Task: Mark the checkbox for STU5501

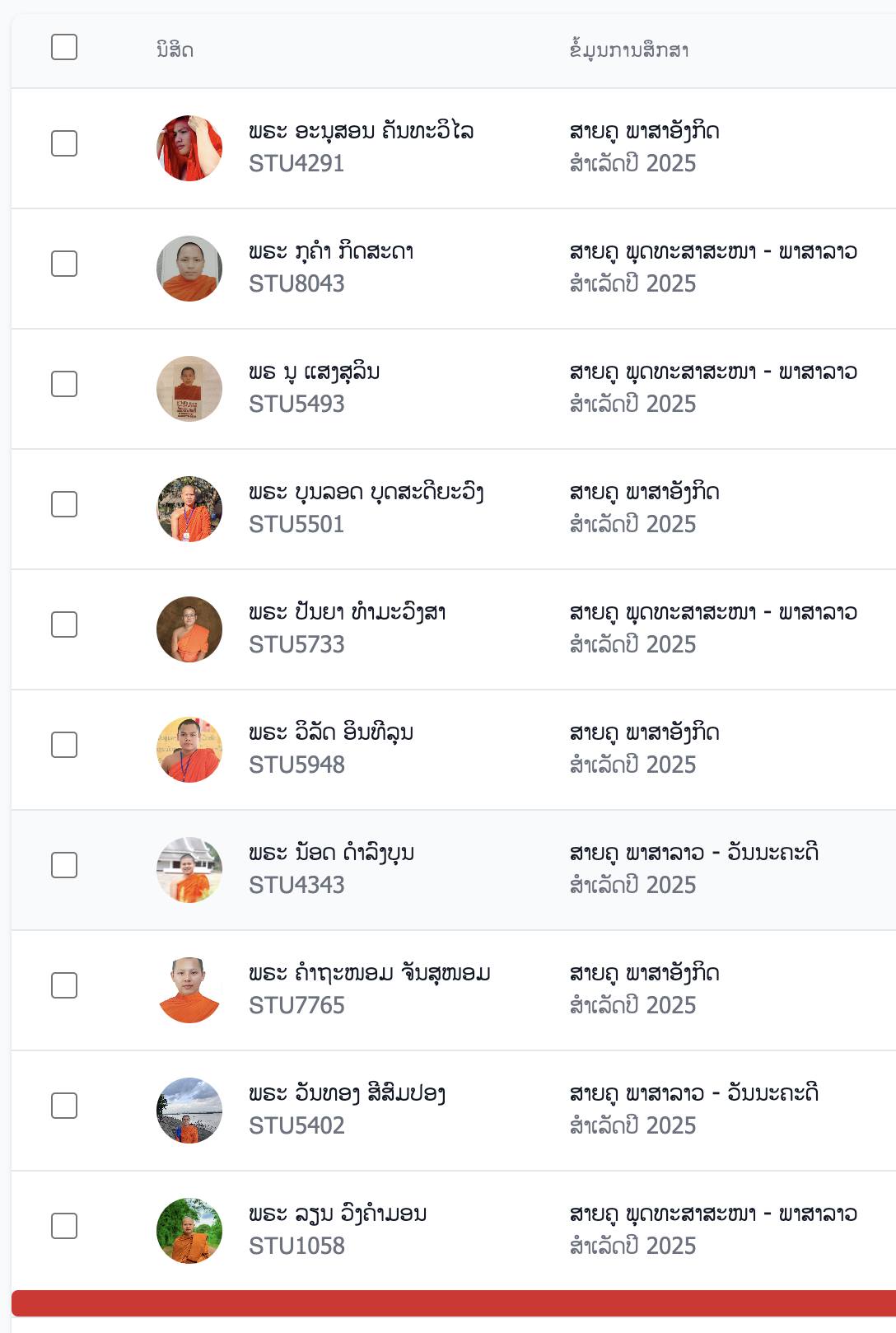Action: (x=64, y=504)
